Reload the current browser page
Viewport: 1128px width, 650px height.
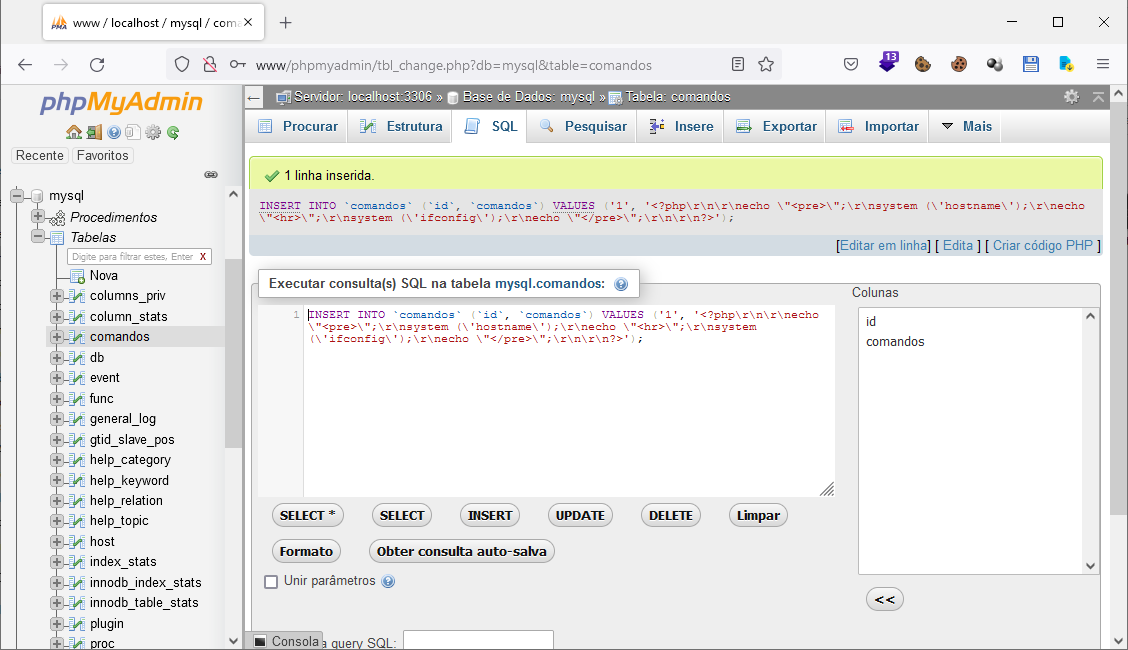tap(97, 65)
